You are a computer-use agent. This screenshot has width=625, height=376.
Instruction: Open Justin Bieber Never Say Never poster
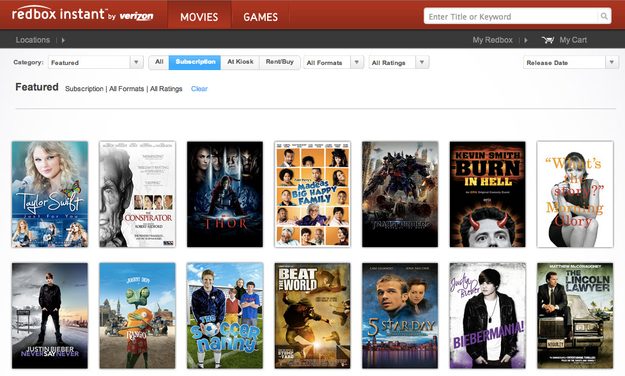50,315
